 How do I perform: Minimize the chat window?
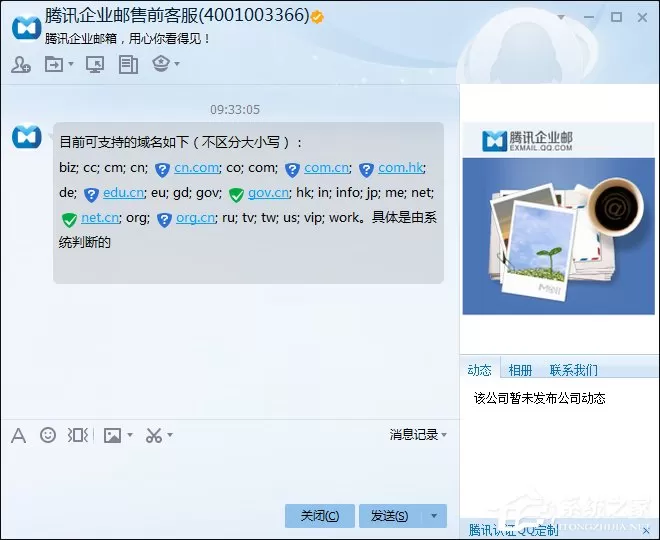(589, 17)
